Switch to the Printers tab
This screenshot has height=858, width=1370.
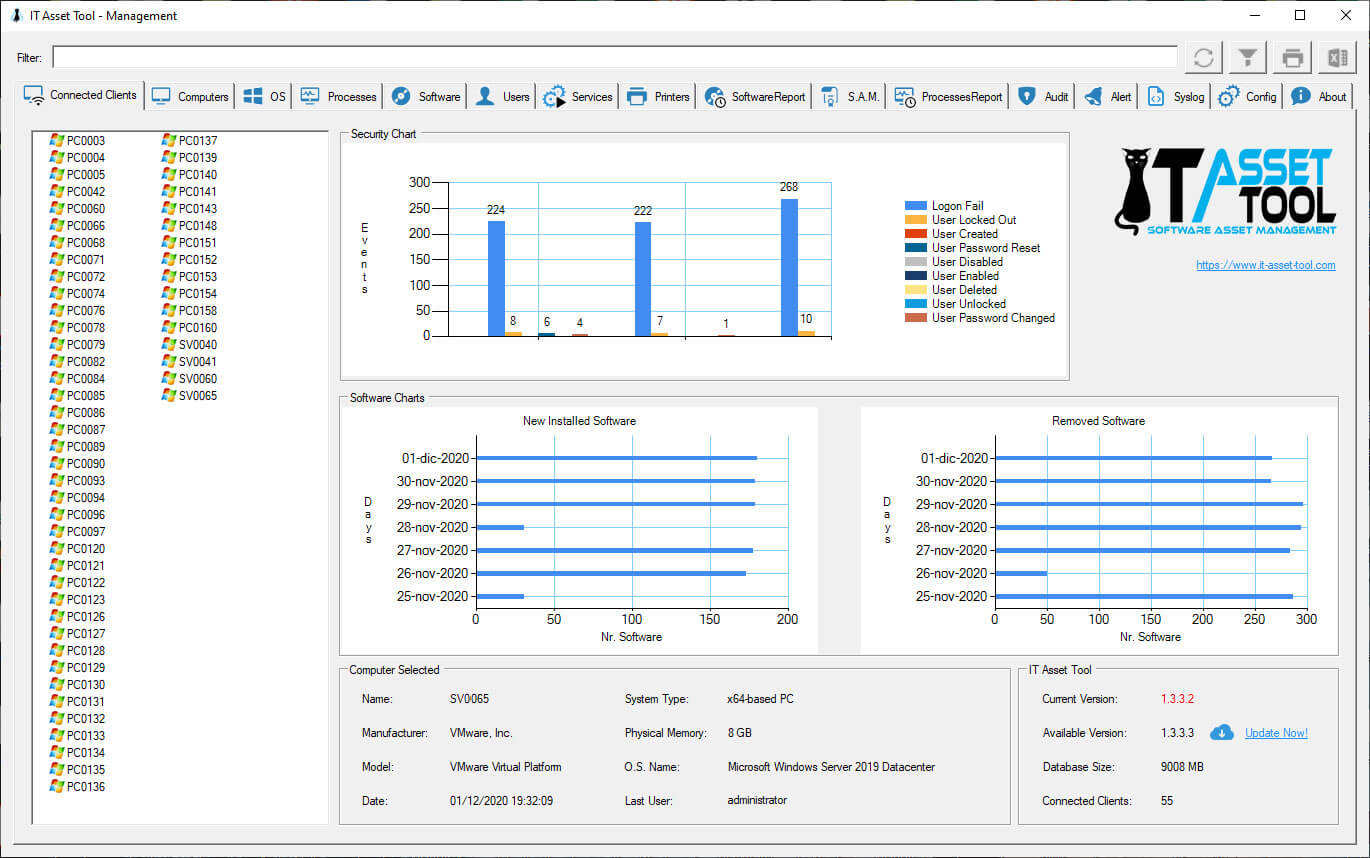click(x=659, y=97)
